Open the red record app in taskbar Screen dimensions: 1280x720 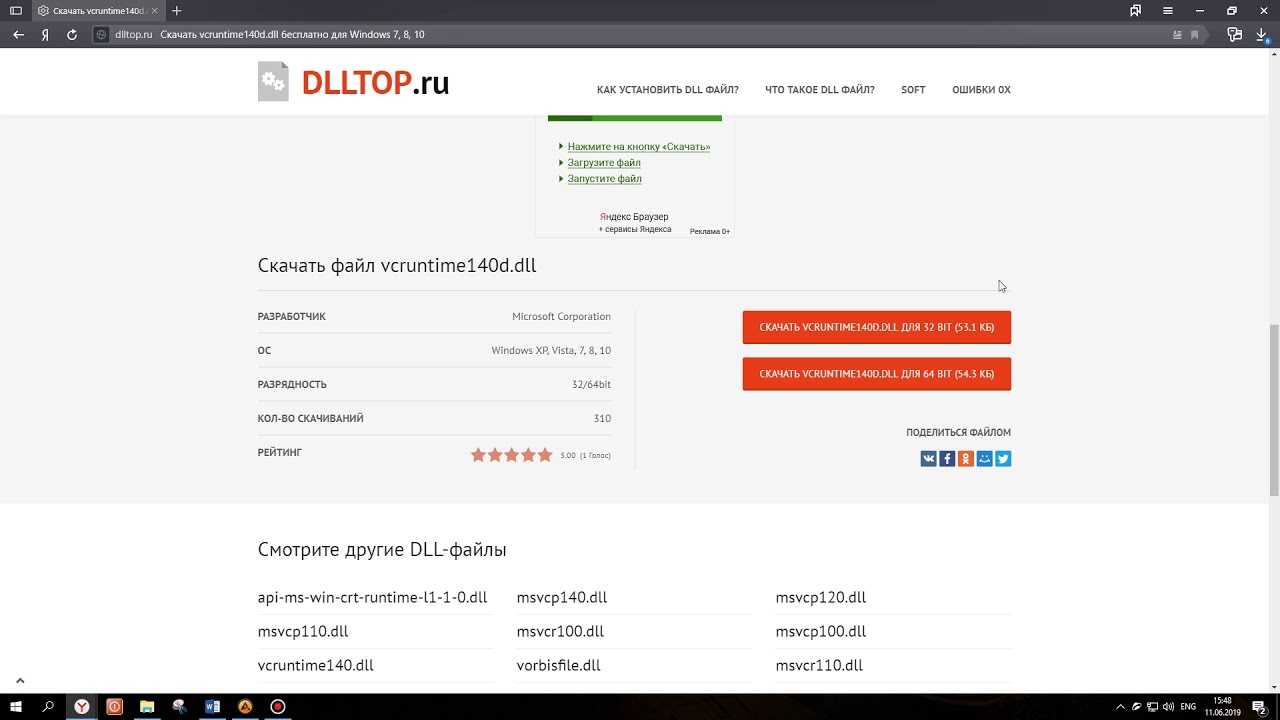(278, 706)
